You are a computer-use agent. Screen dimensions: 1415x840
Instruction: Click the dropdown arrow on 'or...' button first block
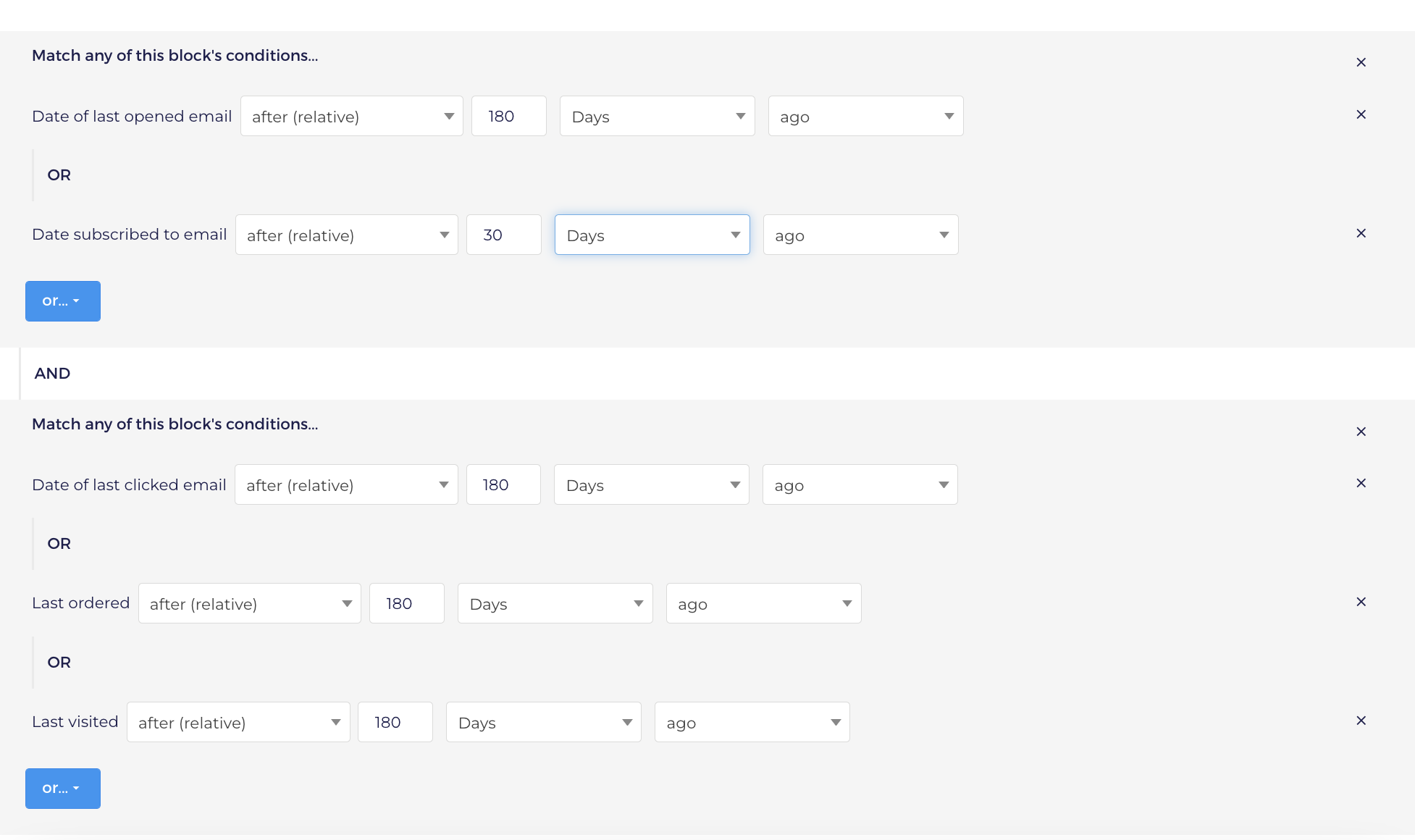[79, 300]
